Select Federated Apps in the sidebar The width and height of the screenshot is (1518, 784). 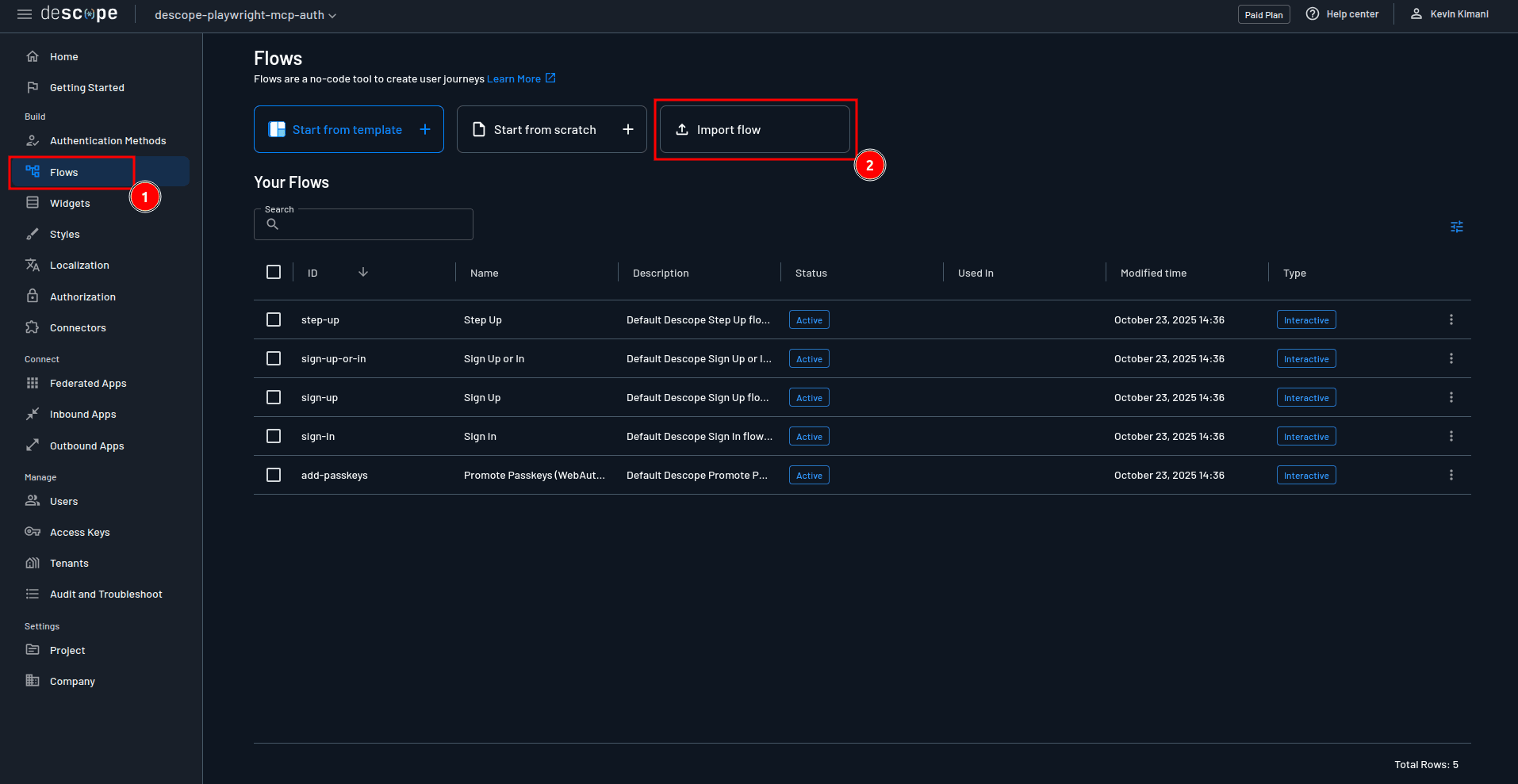point(88,383)
